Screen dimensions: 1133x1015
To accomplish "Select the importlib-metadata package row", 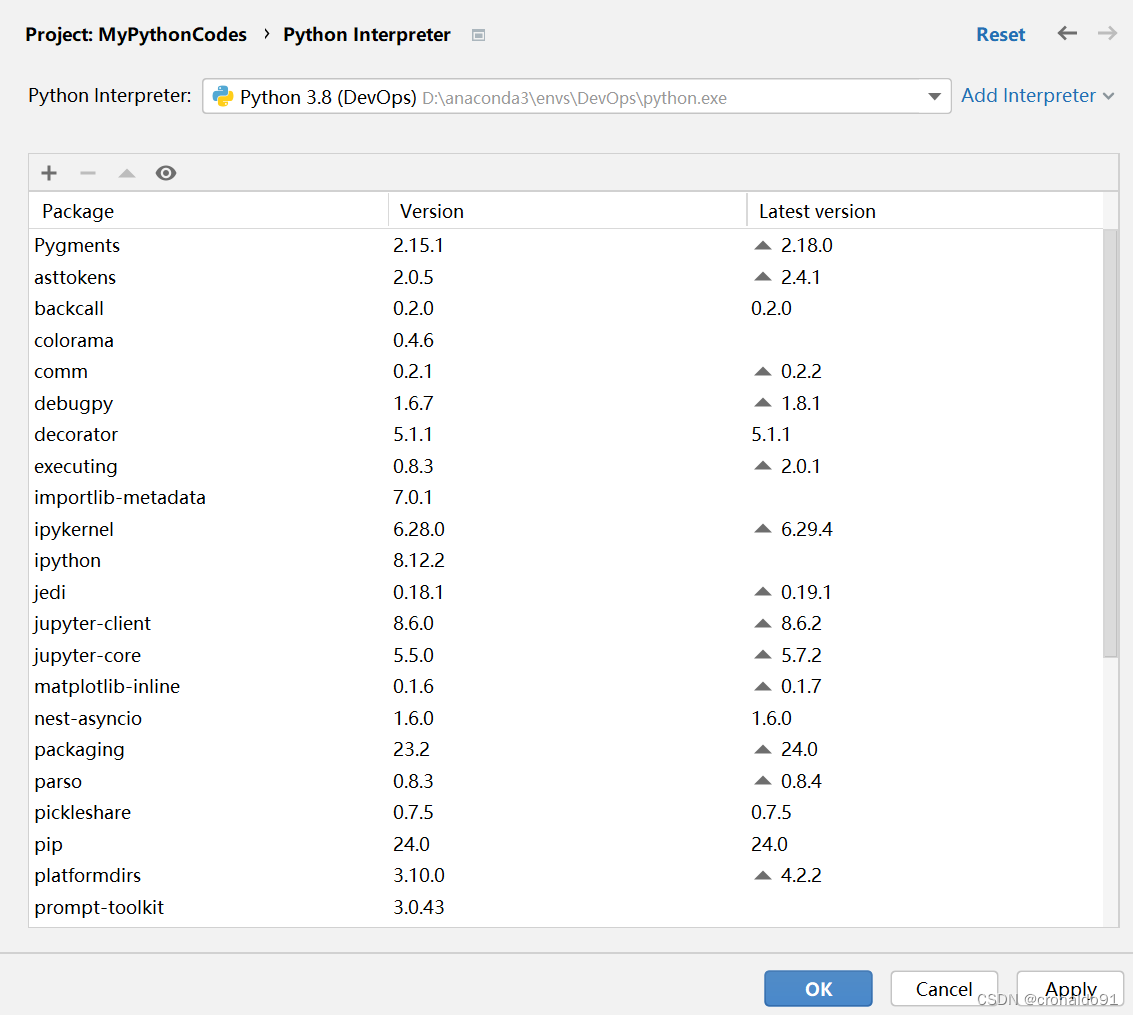I will point(566,498).
